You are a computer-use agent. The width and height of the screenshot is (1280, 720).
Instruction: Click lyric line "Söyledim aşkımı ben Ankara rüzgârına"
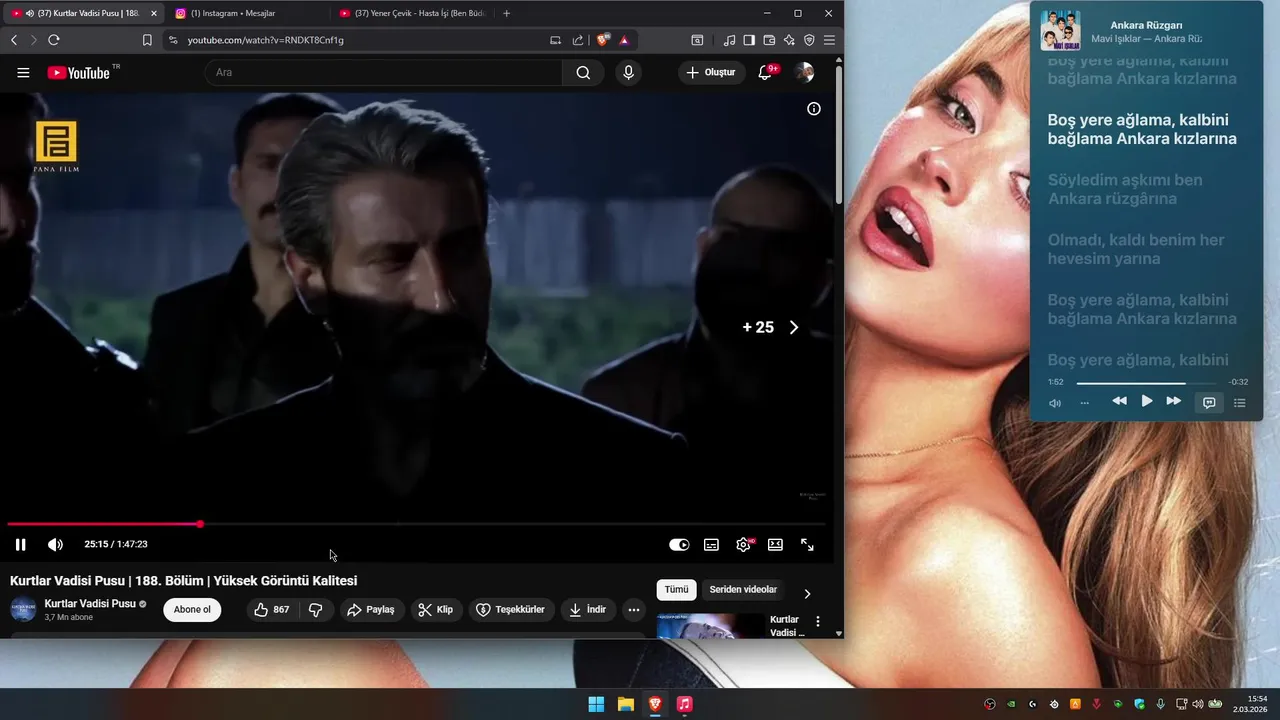[1125, 189]
